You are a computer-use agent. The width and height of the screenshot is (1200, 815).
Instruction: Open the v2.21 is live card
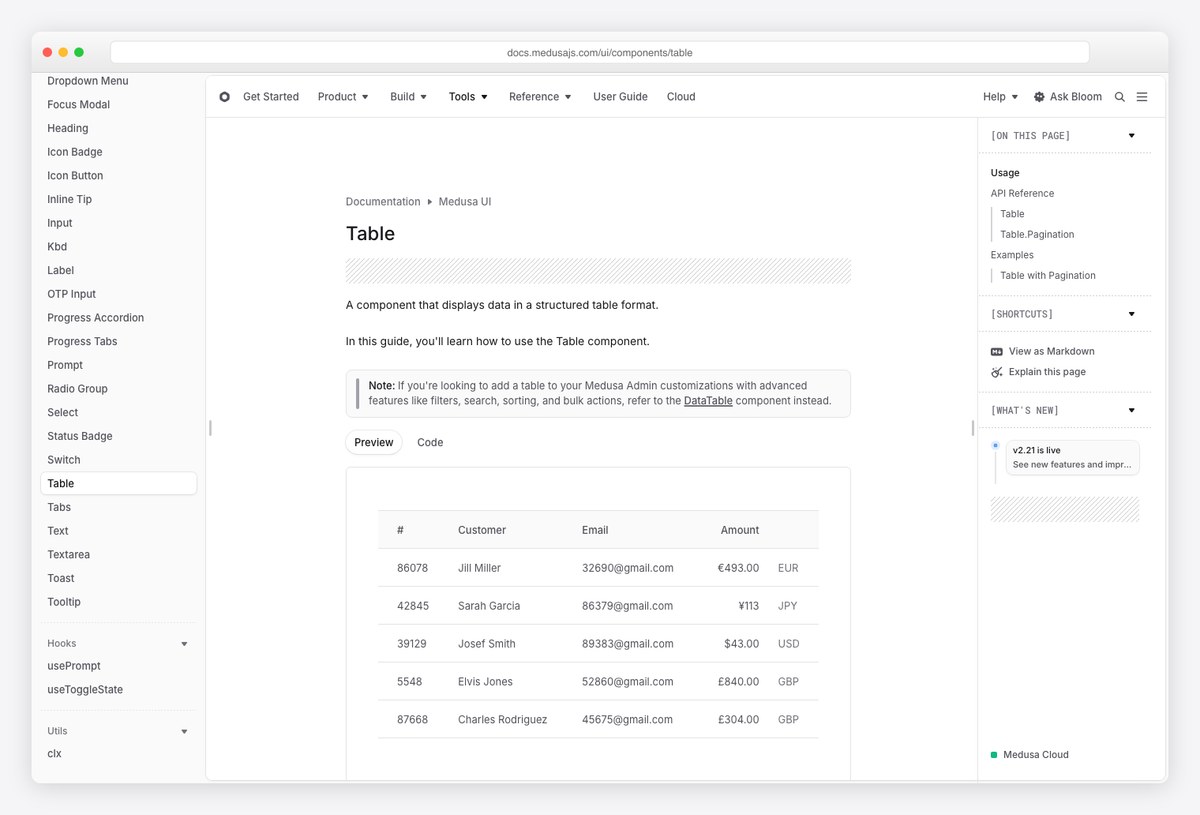pyautogui.click(x=1072, y=457)
